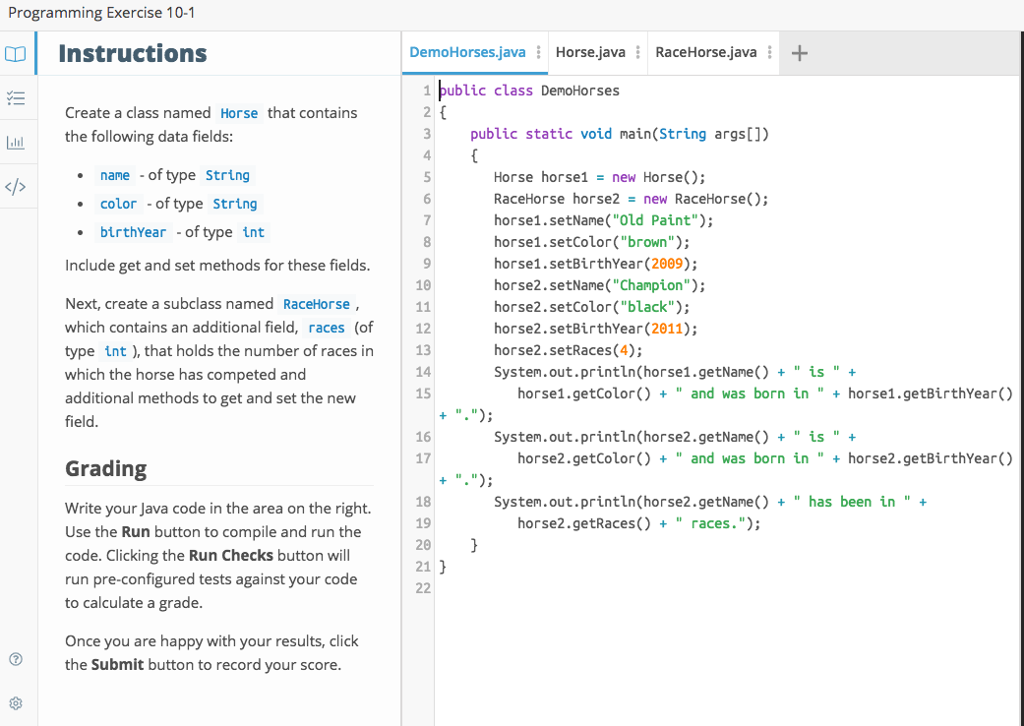
Task: Open the help question-mark icon
Action: tap(15, 659)
